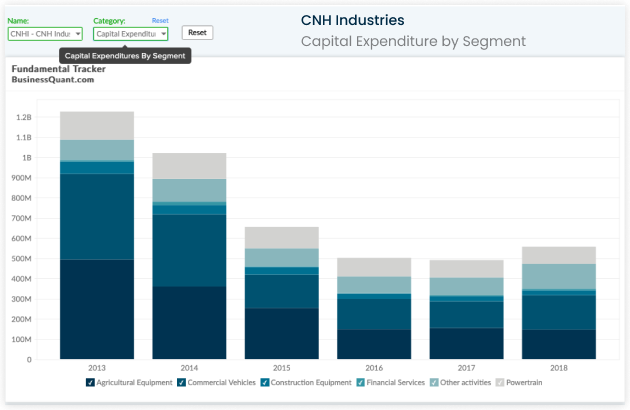Screen dimensions: 630x410
Task: Click the Financial Services legend label
Action: pos(395,382)
